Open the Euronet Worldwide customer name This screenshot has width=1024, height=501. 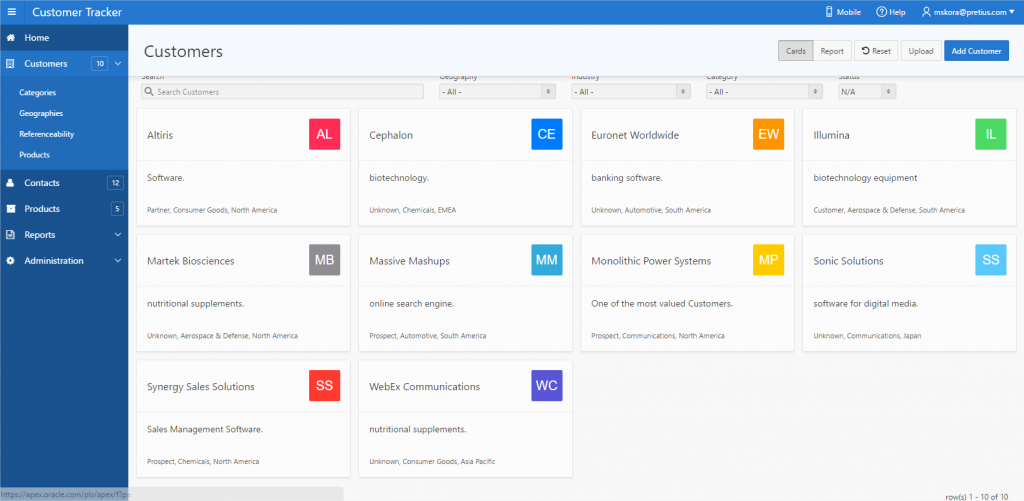click(635, 135)
